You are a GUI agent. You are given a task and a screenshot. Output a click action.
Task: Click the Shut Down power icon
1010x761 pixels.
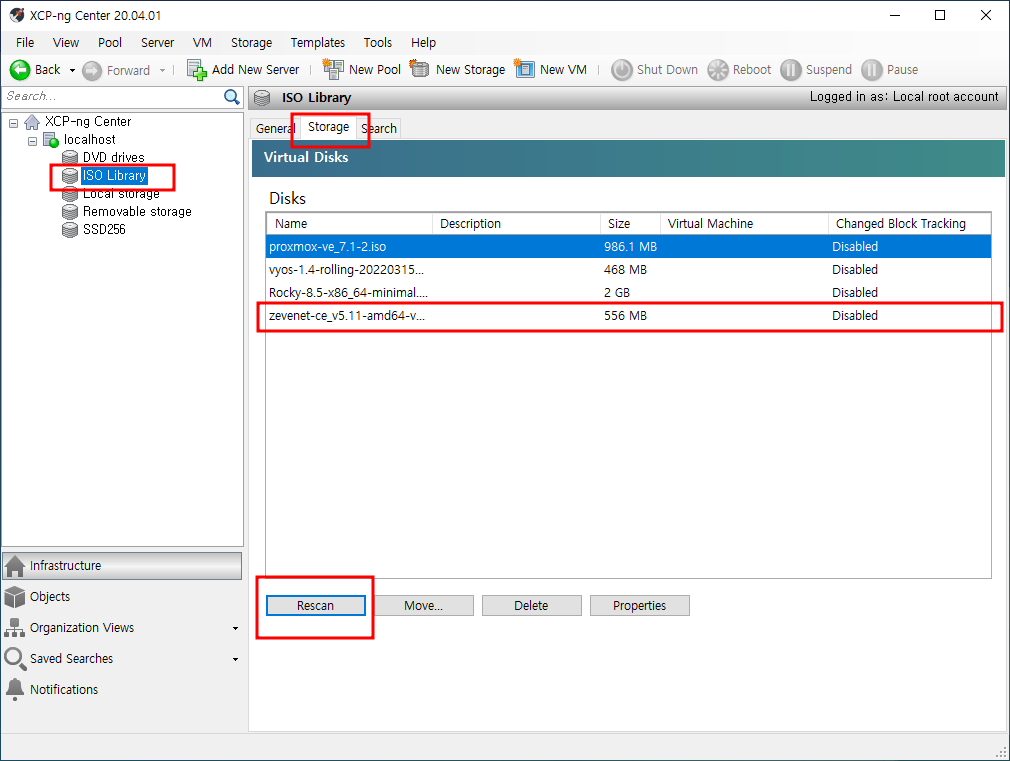point(622,70)
